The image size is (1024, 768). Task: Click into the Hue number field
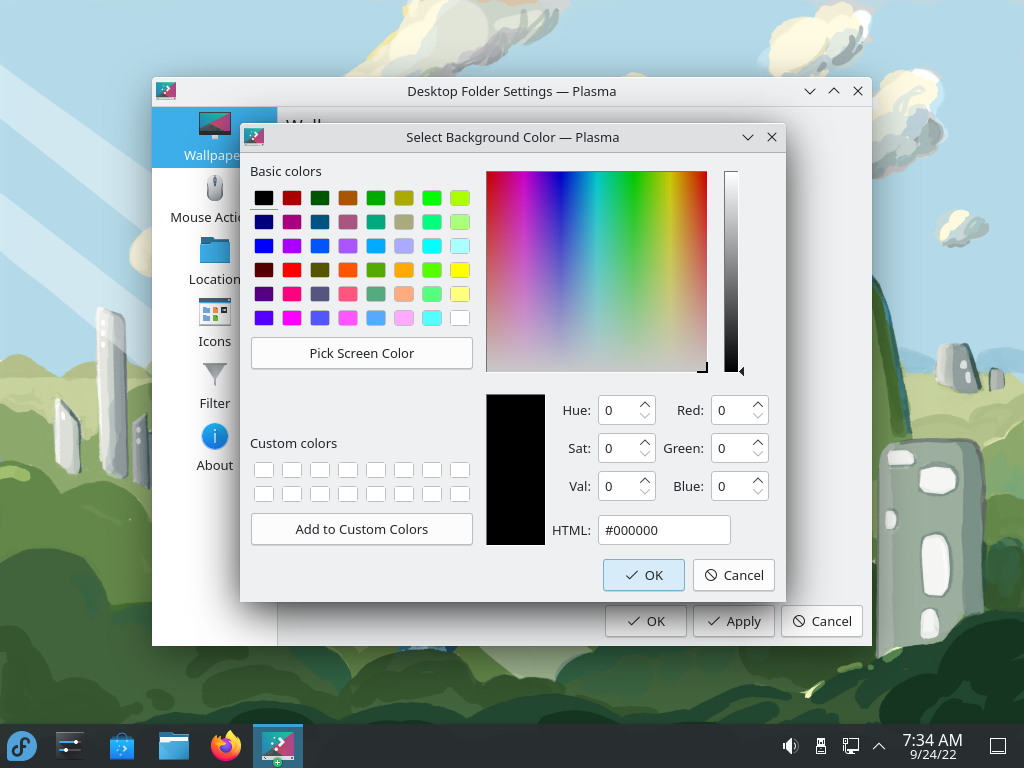click(x=617, y=411)
